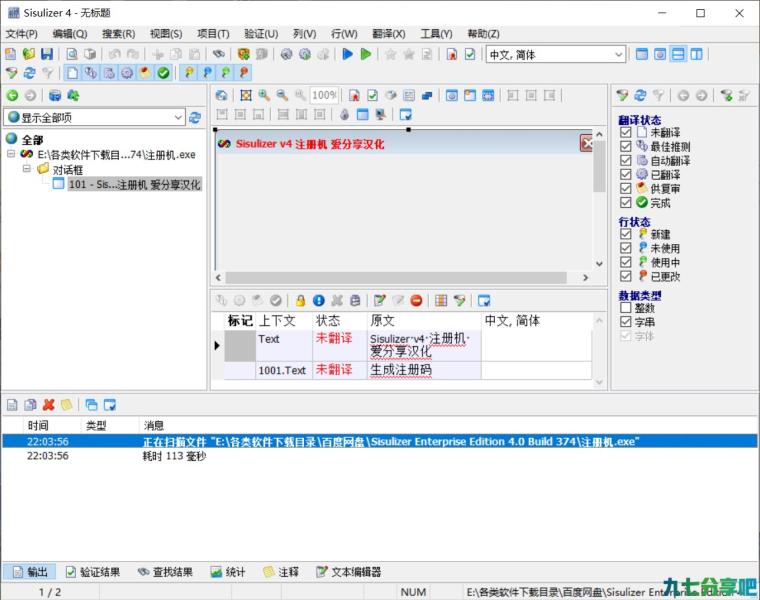The image size is (760, 600).
Task: Click the 消息 column header in output
Action: click(448, 426)
